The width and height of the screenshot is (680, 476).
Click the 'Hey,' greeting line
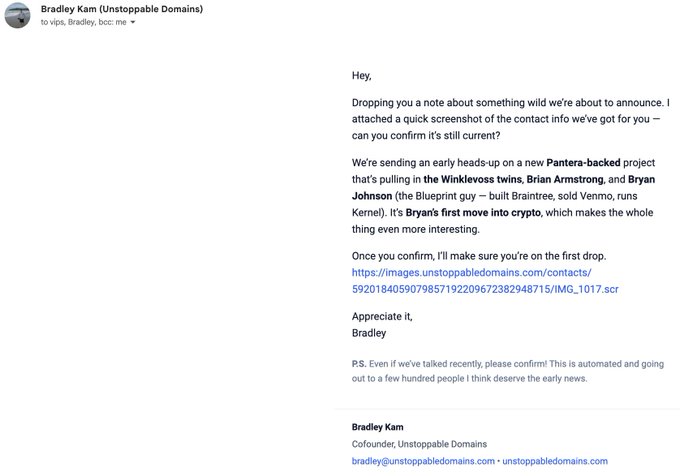[x=362, y=75]
